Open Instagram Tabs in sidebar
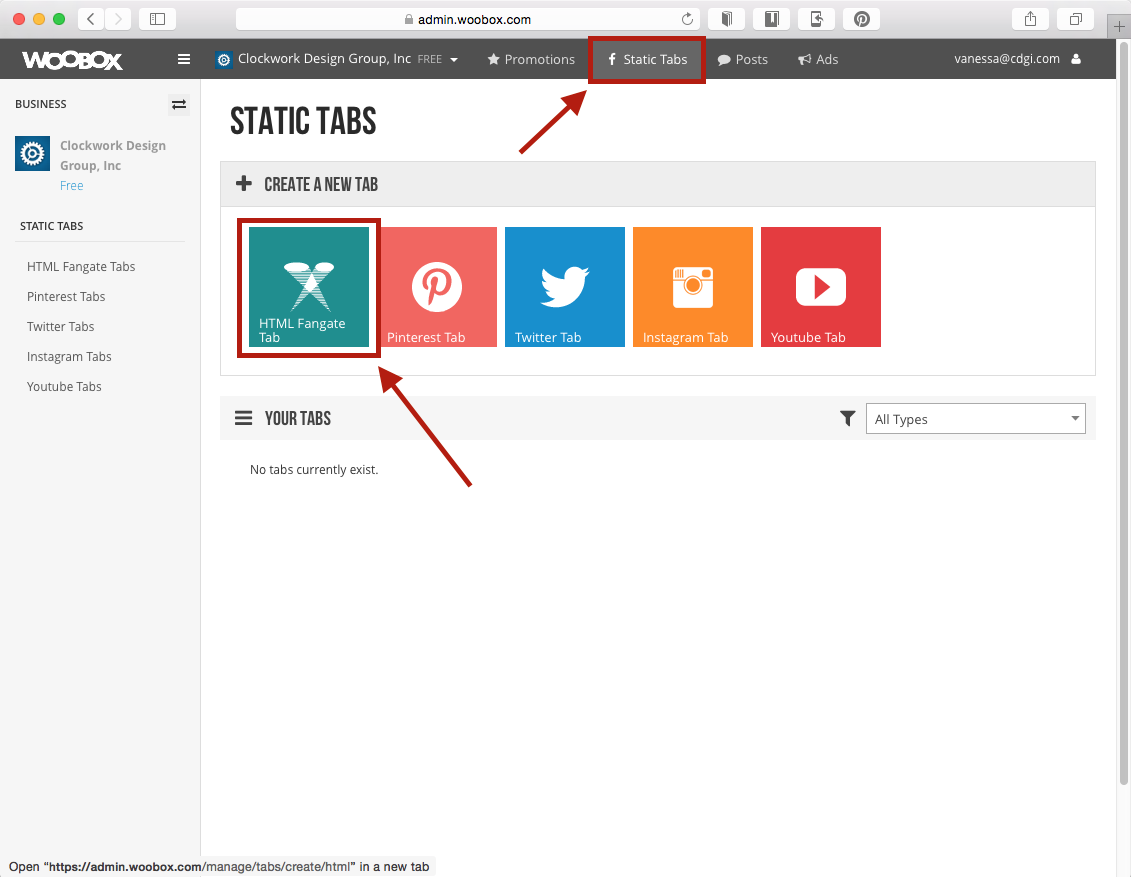 [x=69, y=356]
